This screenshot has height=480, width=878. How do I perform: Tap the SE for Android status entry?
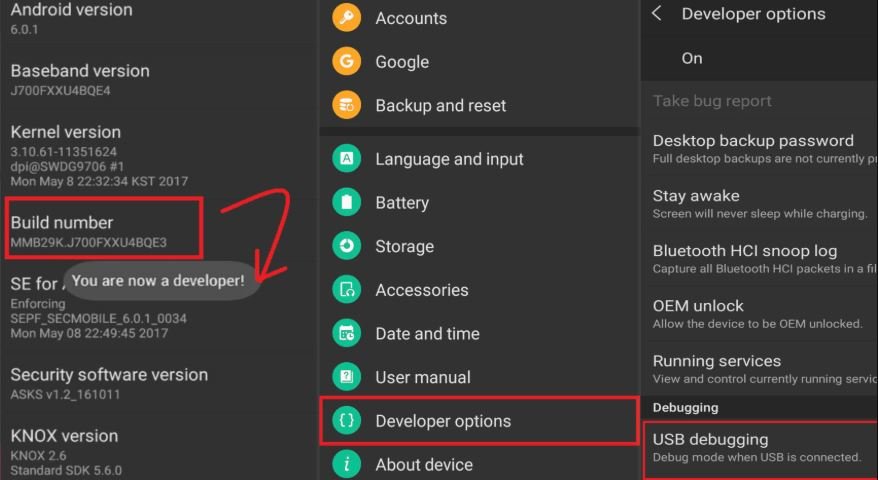[158, 307]
